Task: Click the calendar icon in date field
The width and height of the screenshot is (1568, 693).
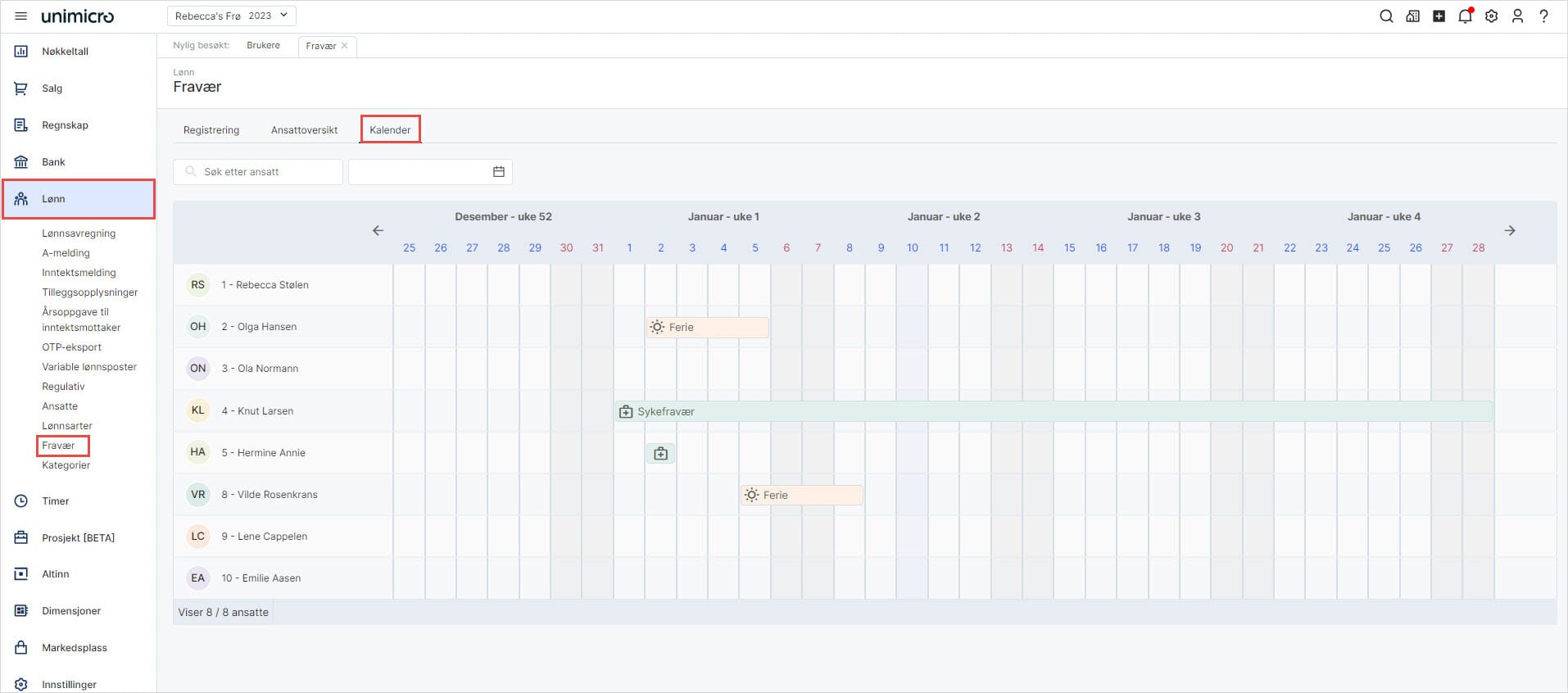Action: (498, 172)
